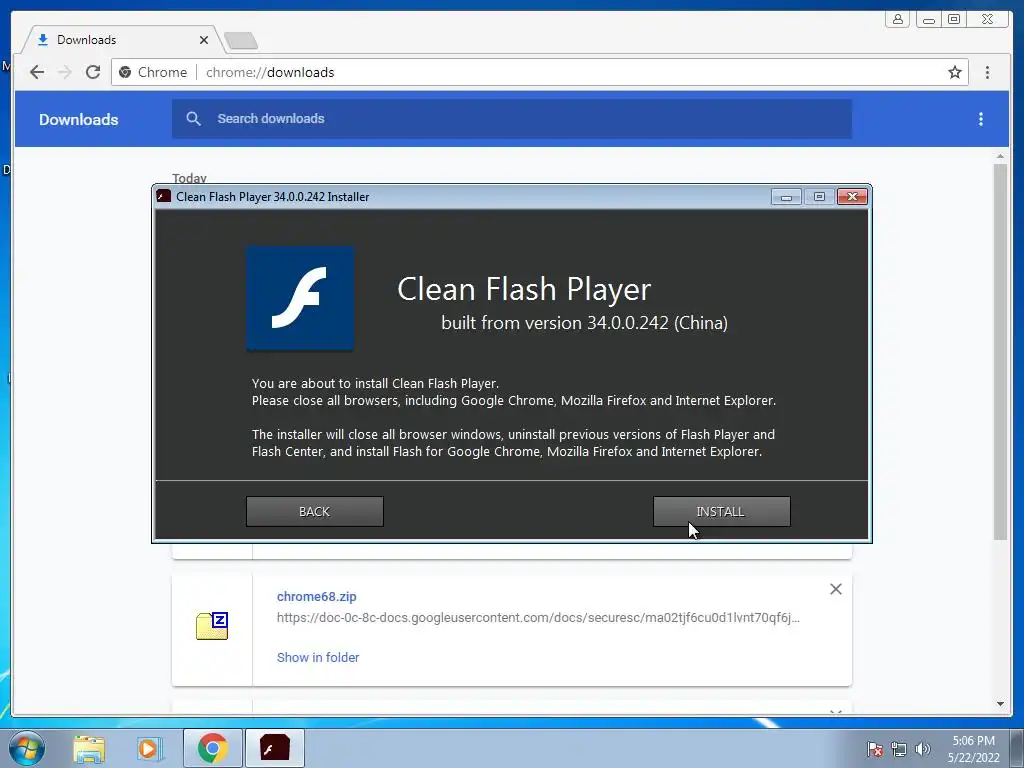Click the search magnifier icon in Downloads

[193, 118]
